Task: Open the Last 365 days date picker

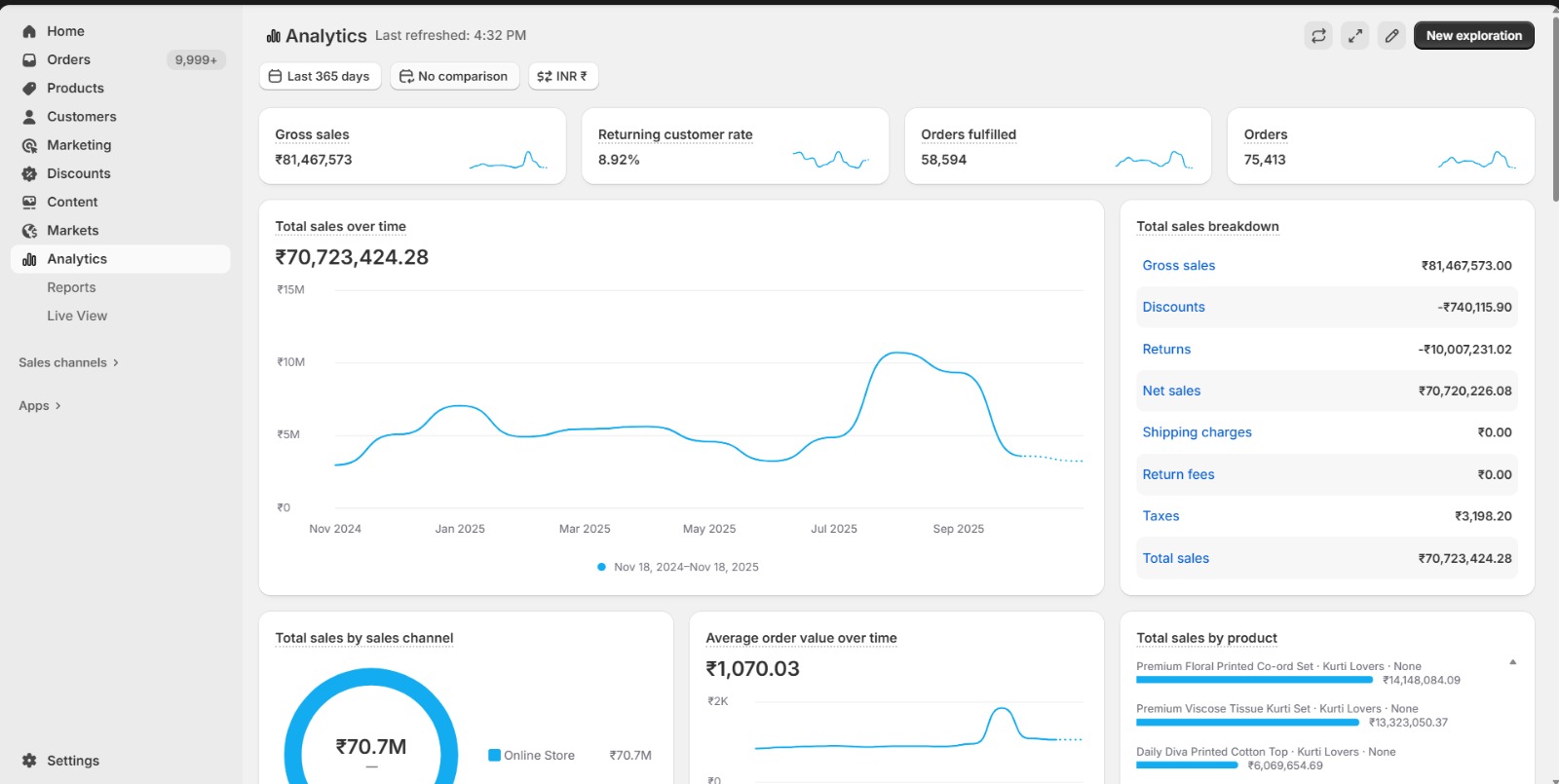Action: (x=320, y=76)
